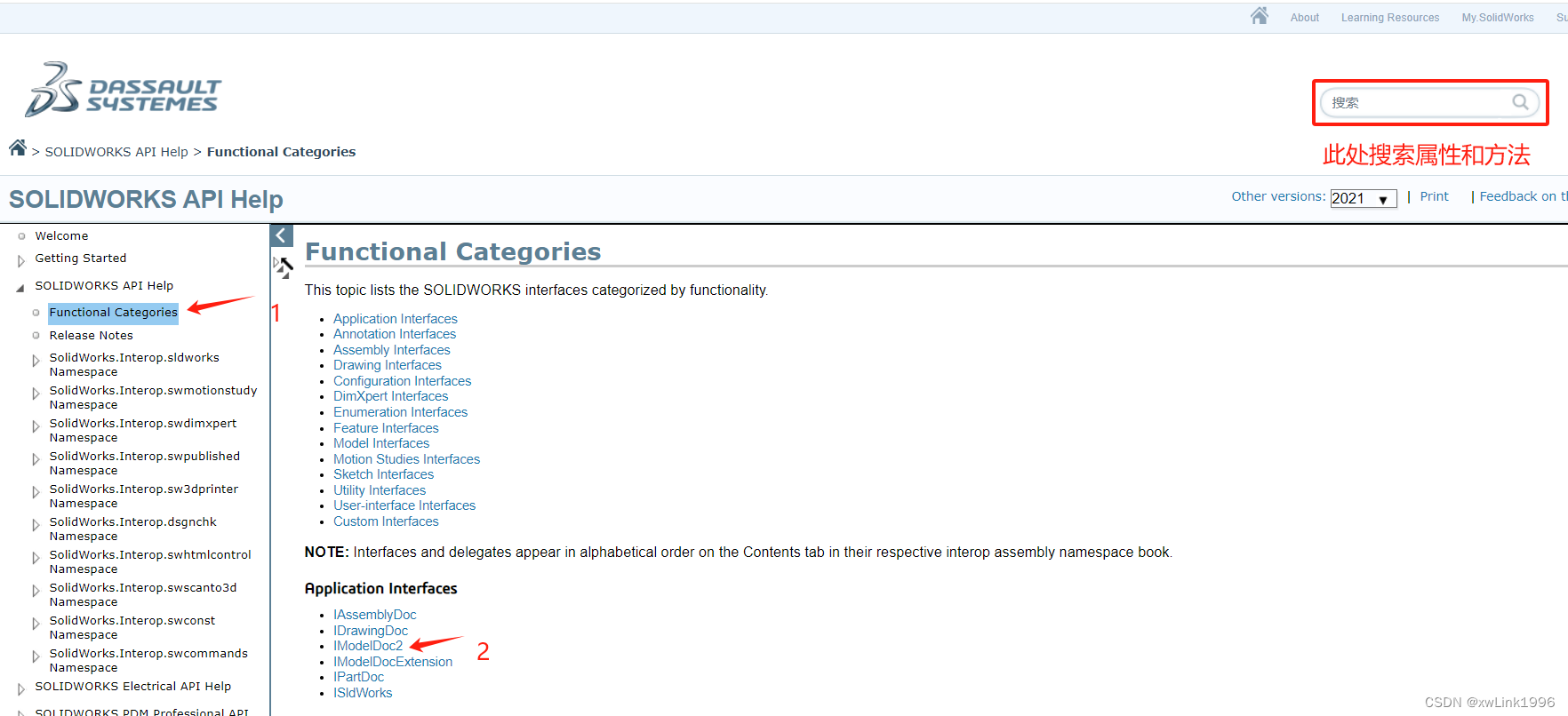Open the IDrawingDoc interface link

[371, 631]
